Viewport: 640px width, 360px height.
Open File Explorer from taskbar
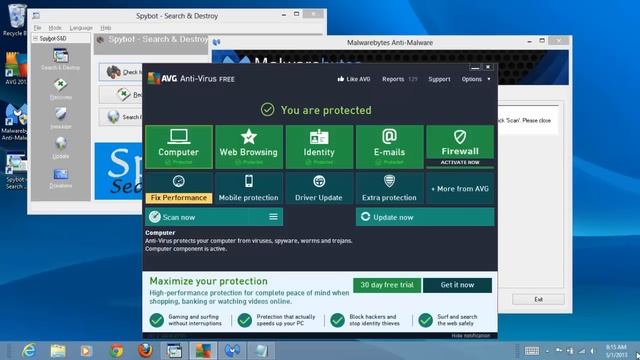(x=58, y=351)
